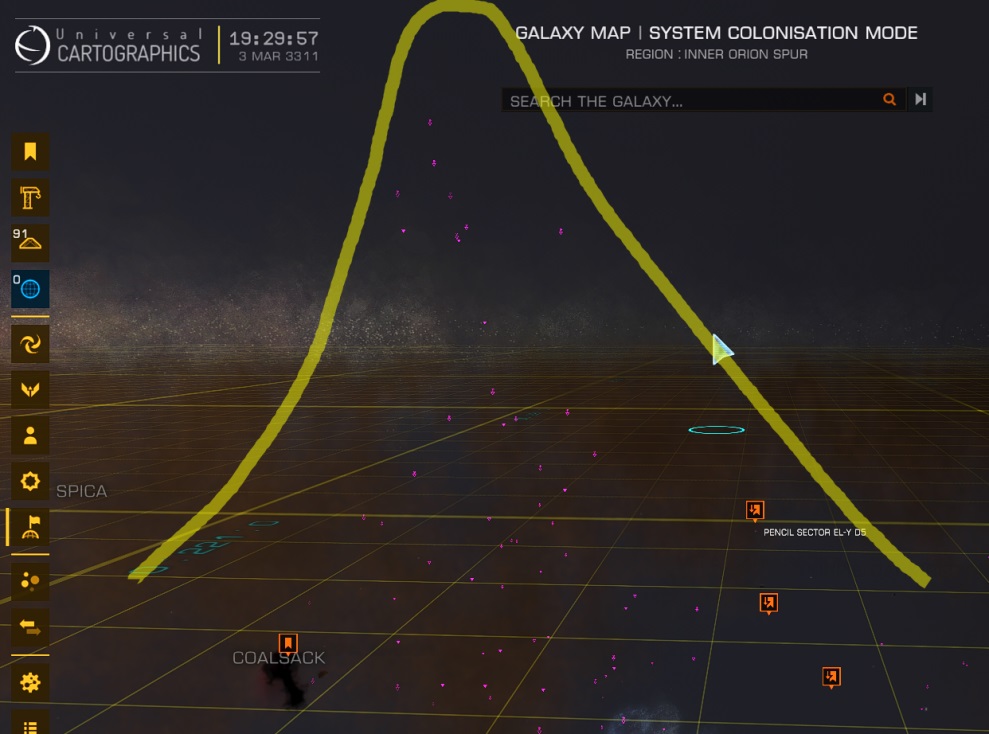989x734 pixels.
Task: Click the 3 MAR 3311 date
Action: 278,56
